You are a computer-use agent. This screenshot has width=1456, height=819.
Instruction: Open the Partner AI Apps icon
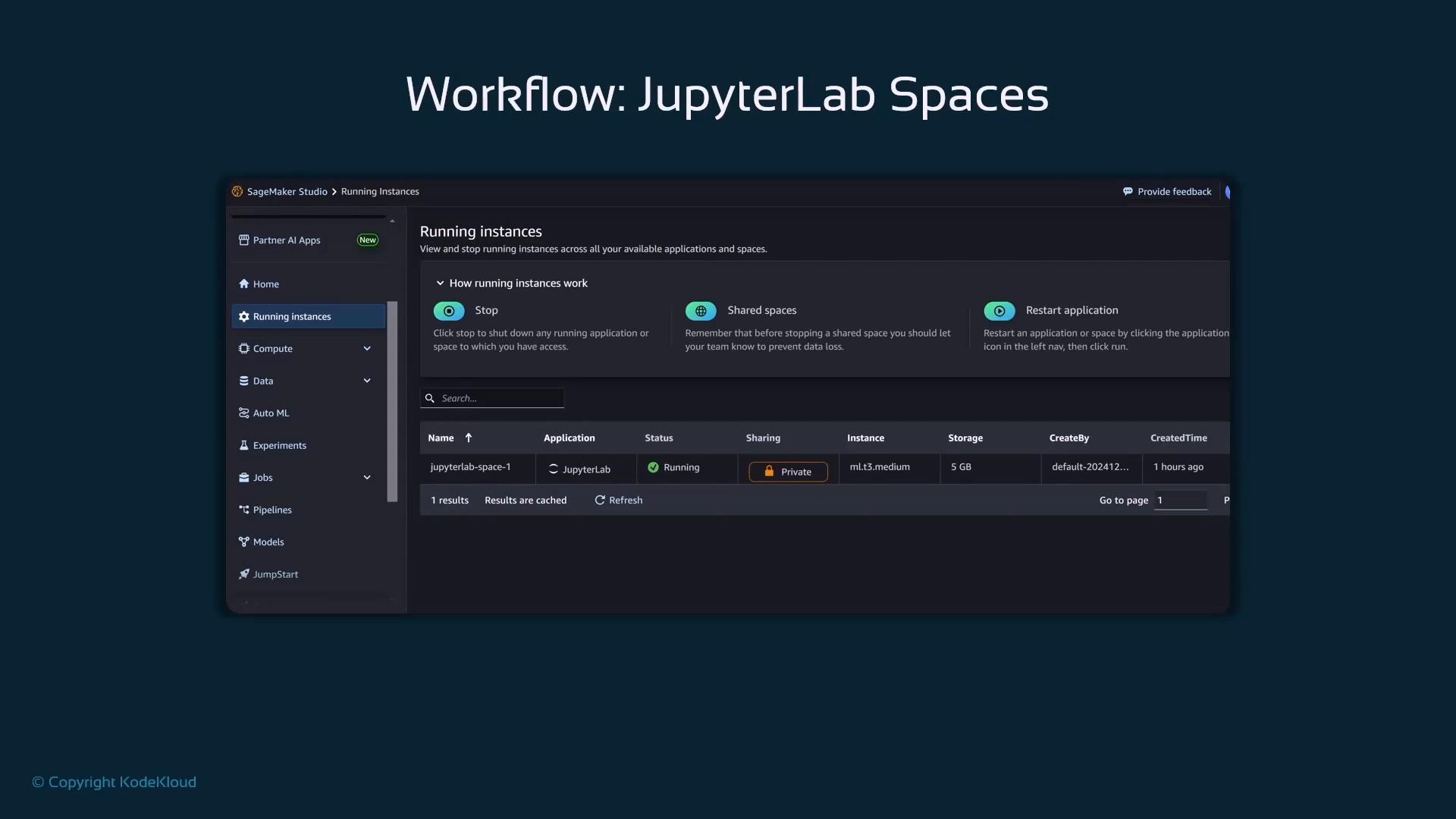coord(244,240)
